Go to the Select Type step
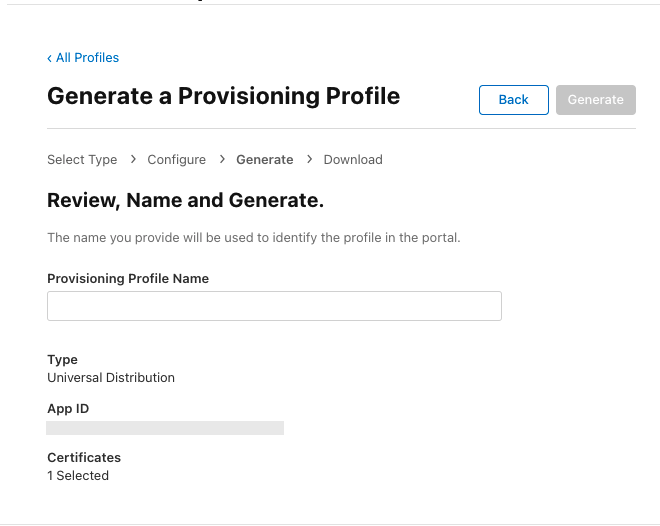The height and width of the screenshot is (526, 660). 82,160
